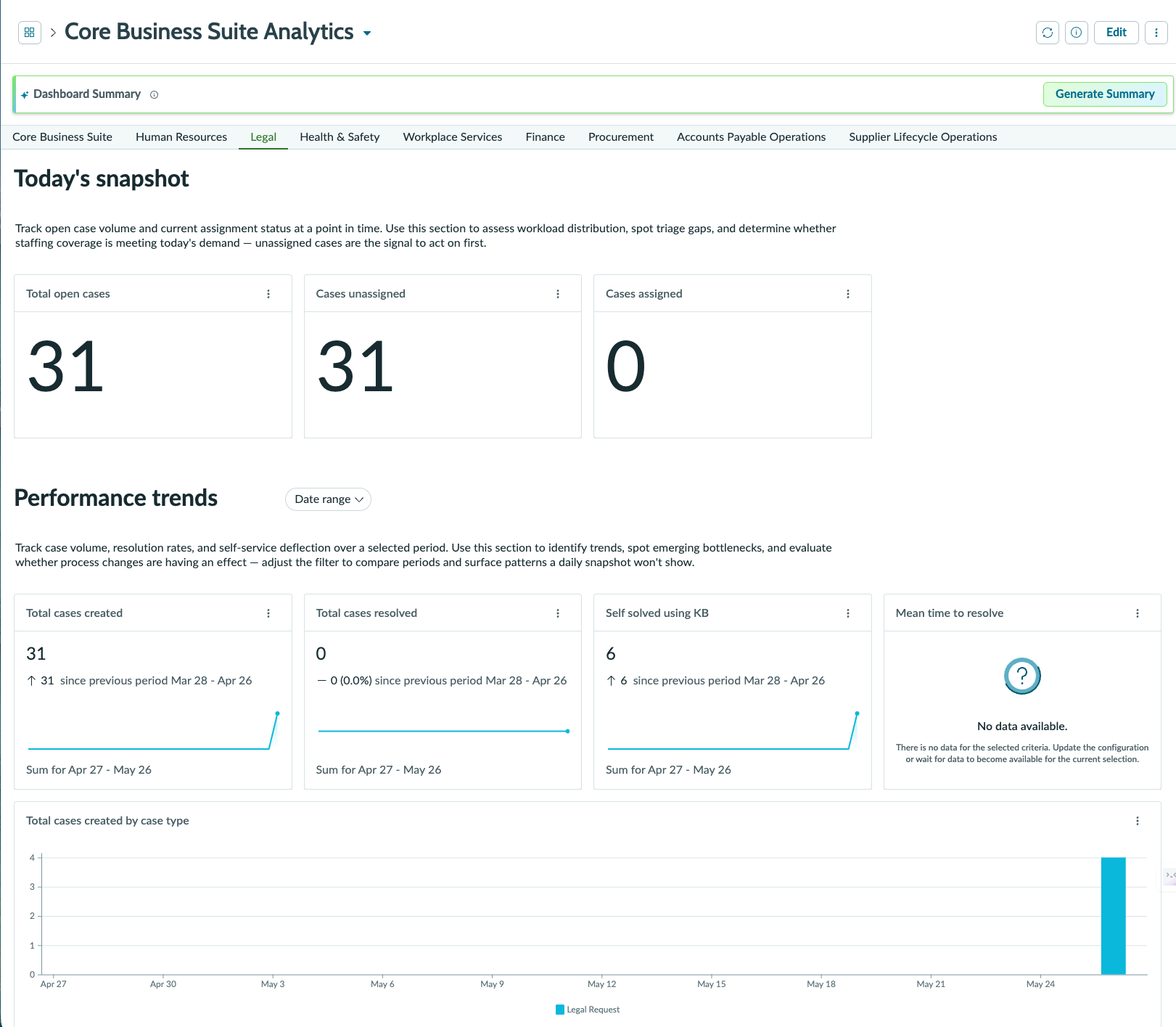
Task: Click the Edit button
Action: click(x=1117, y=33)
